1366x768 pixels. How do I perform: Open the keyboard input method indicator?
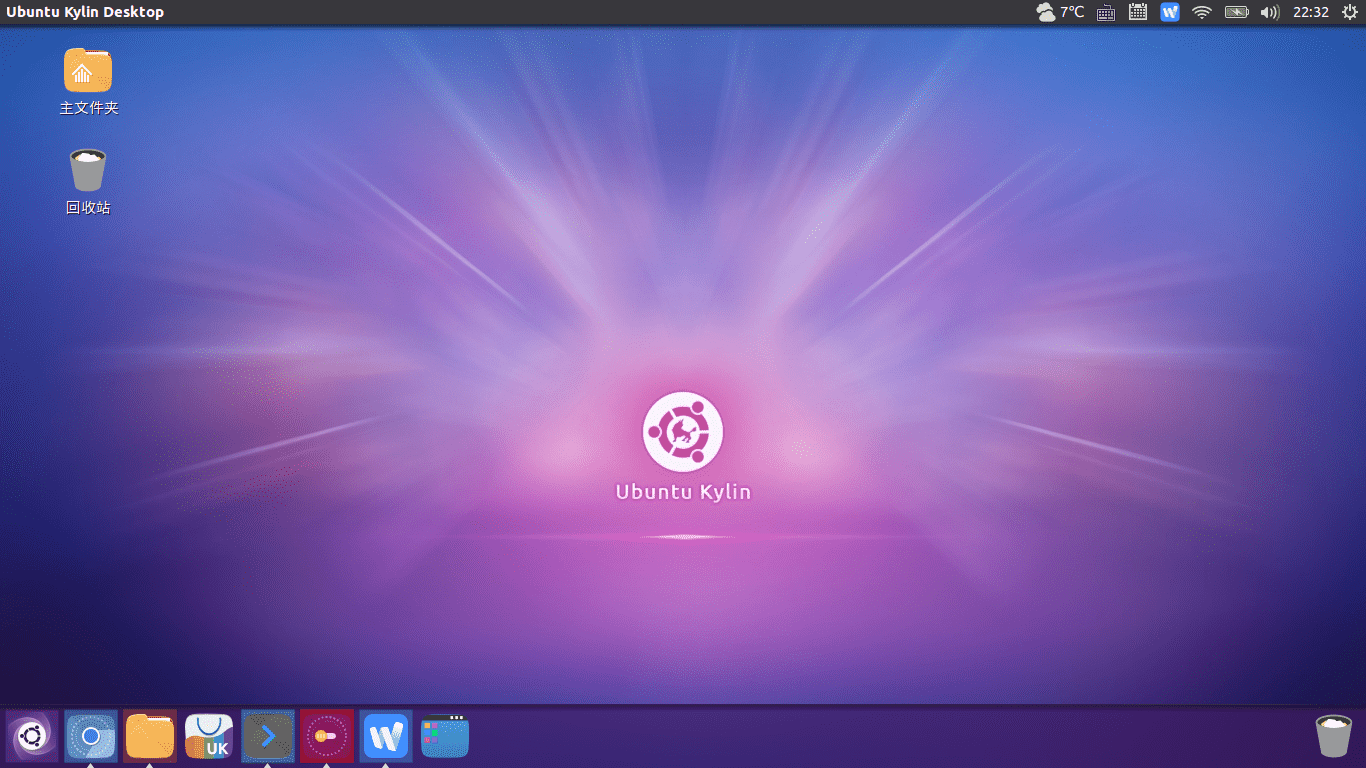(x=1106, y=12)
